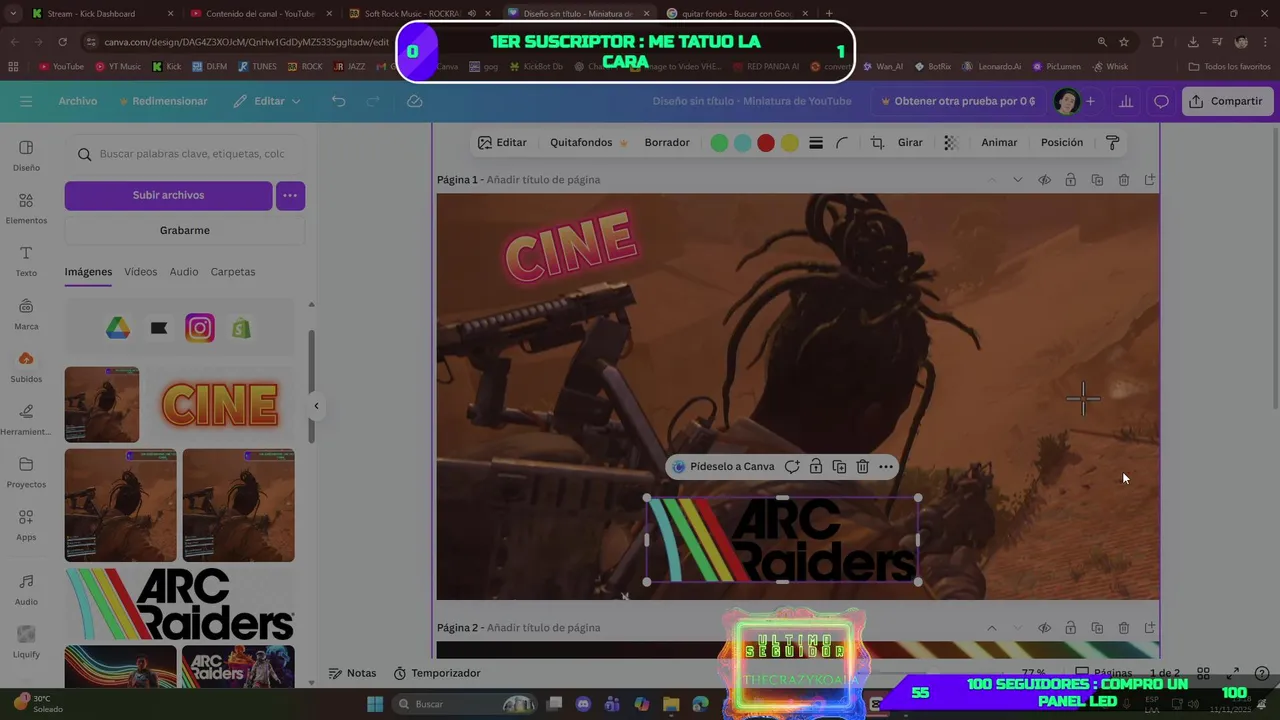Open the corner rounding icon
This screenshot has width=1280, height=720.
[x=842, y=143]
